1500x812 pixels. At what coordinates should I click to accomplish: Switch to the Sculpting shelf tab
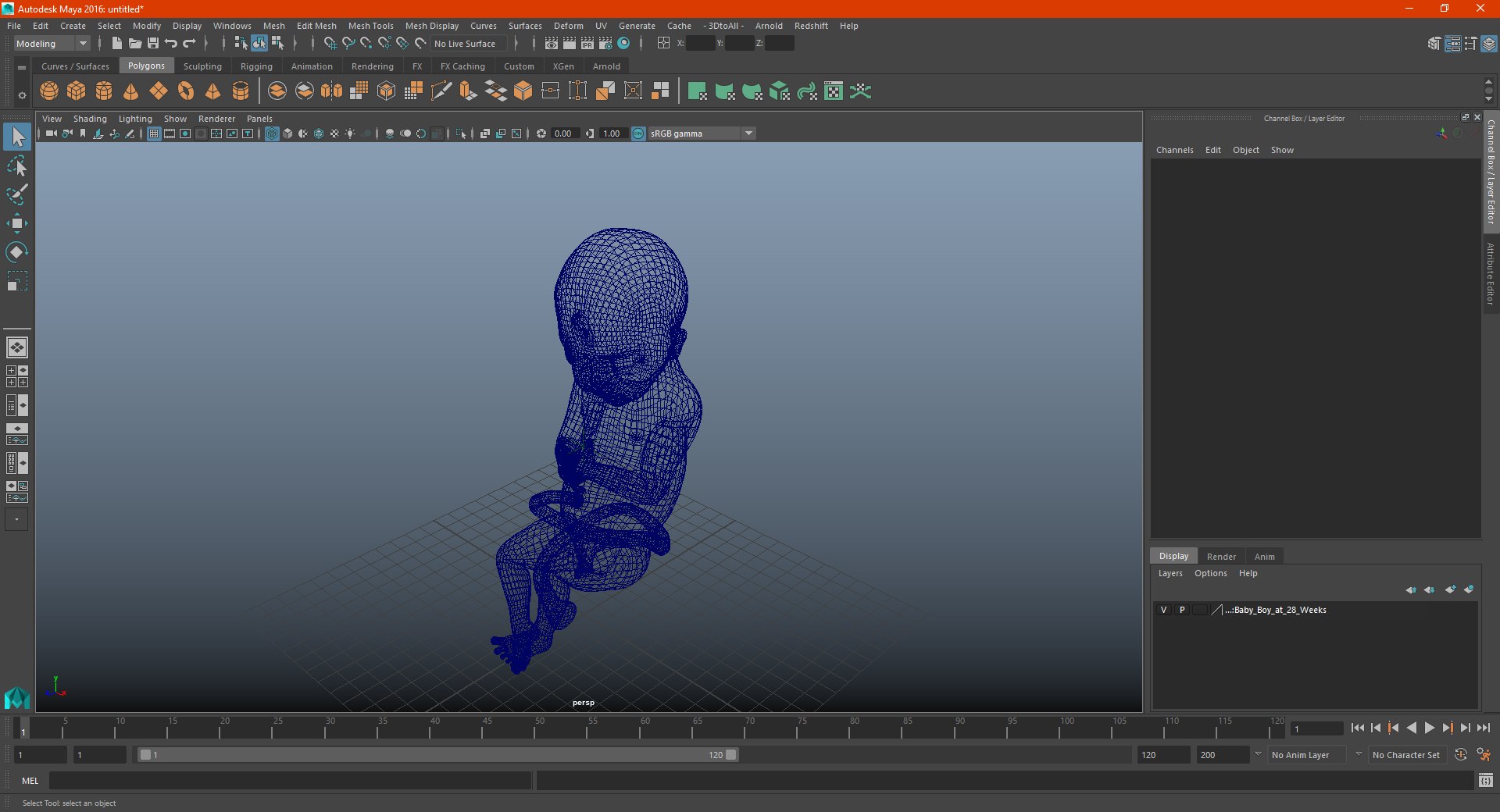[x=202, y=66]
